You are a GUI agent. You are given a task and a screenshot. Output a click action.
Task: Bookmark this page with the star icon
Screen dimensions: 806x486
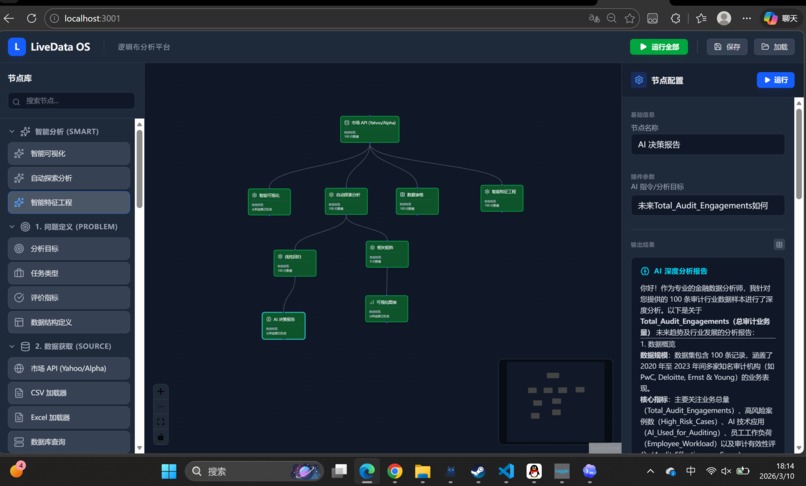(630, 19)
